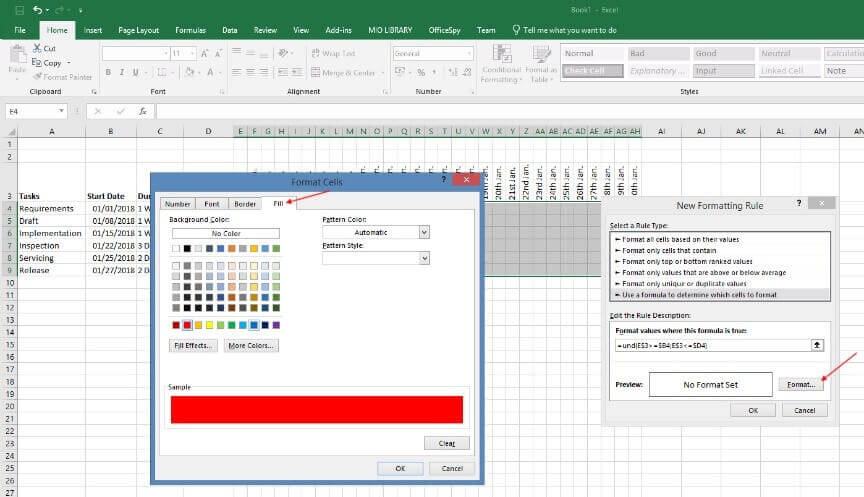The image size is (864, 497).
Task: Open the Page Layout ribbon tab
Action: pyautogui.click(x=139, y=30)
